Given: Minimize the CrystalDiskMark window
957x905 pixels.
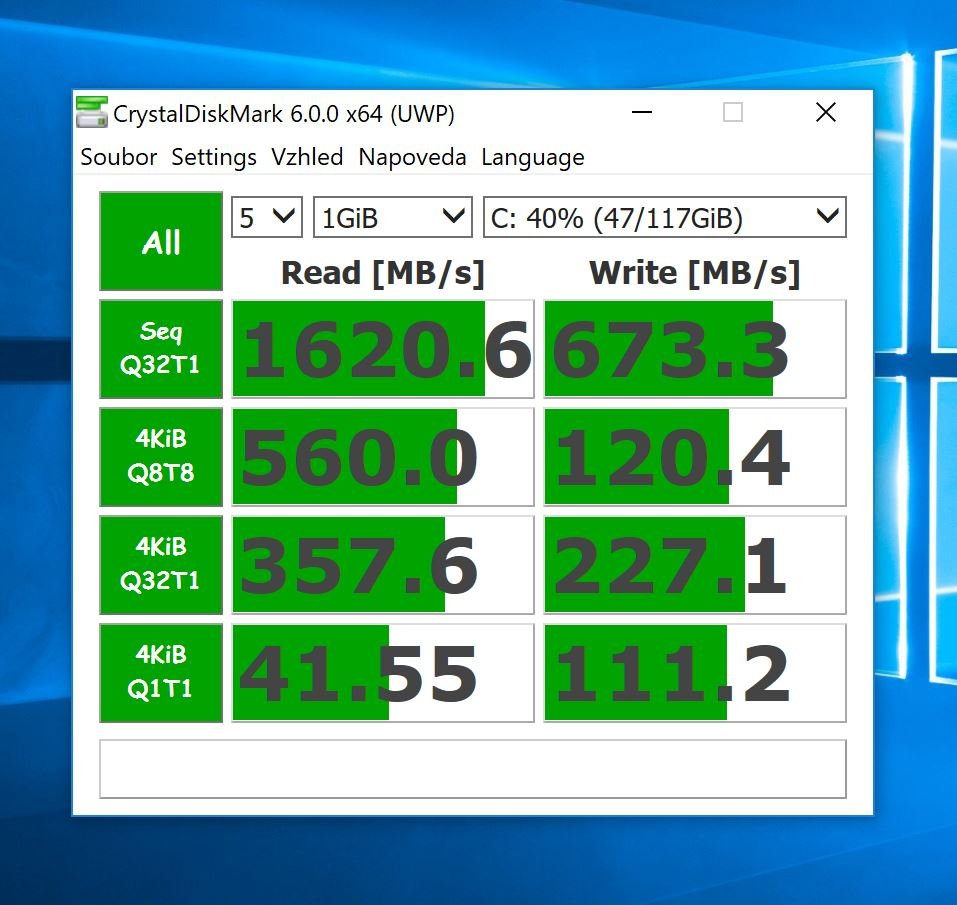Looking at the screenshot, I should [x=642, y=112].
